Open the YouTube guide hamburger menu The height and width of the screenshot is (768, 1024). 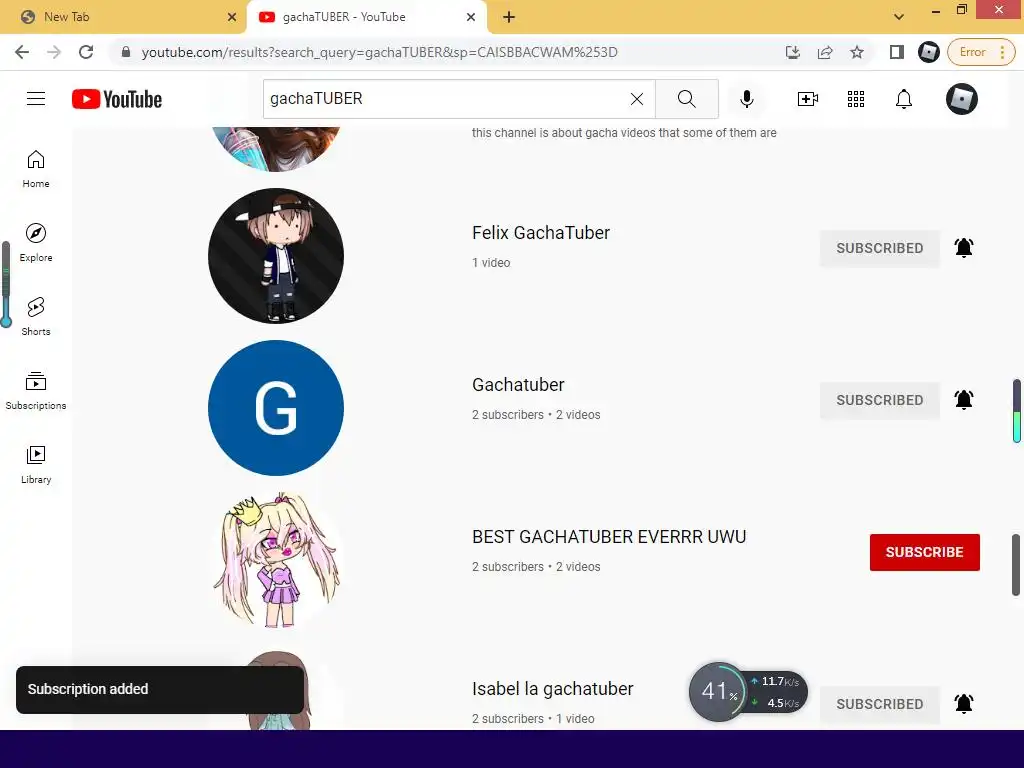click(x=36, y=99)
